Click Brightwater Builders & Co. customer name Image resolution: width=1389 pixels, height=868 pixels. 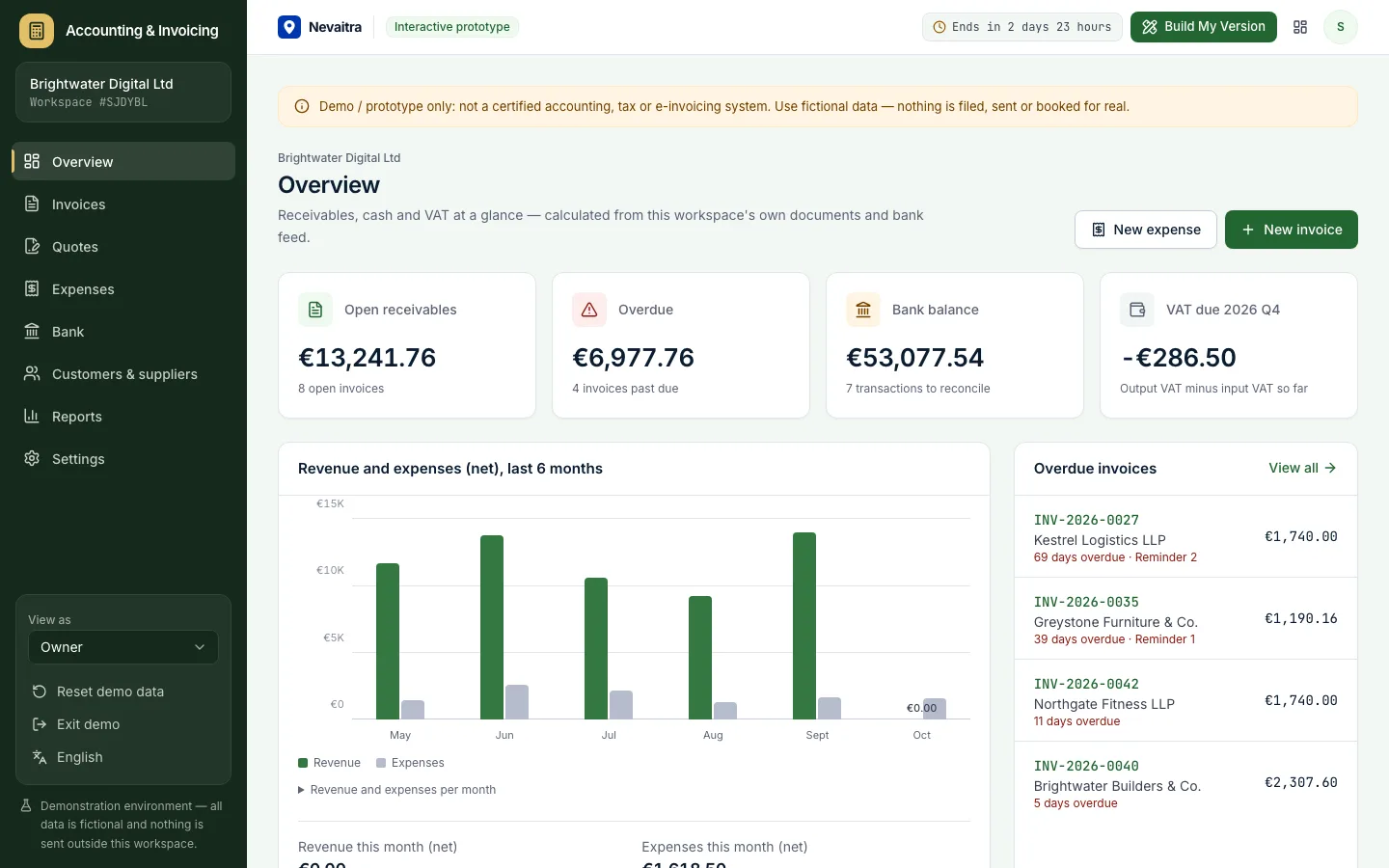click(1118, 786)
